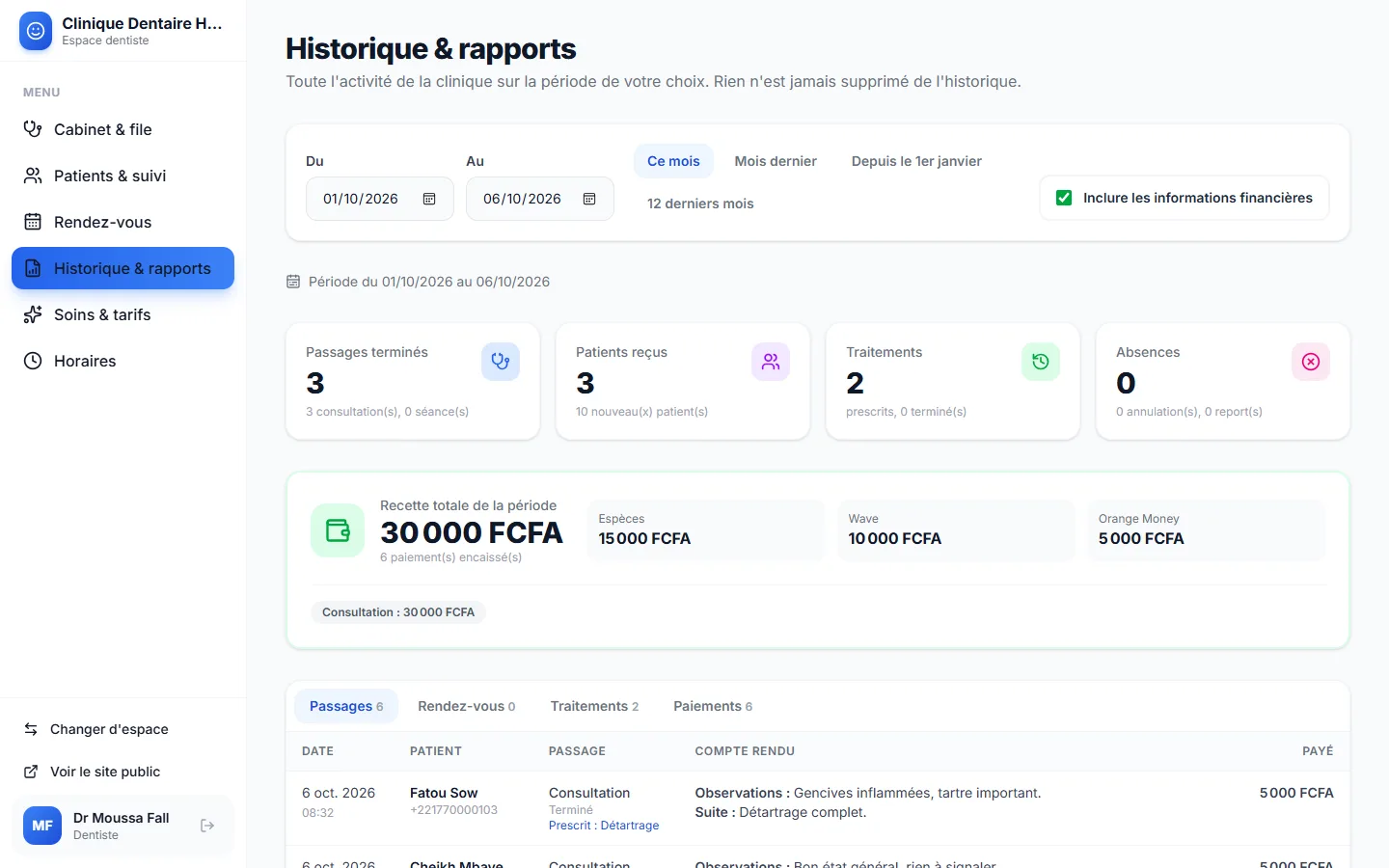
Task: Click Voir le site public link
Action: point(123,772)
